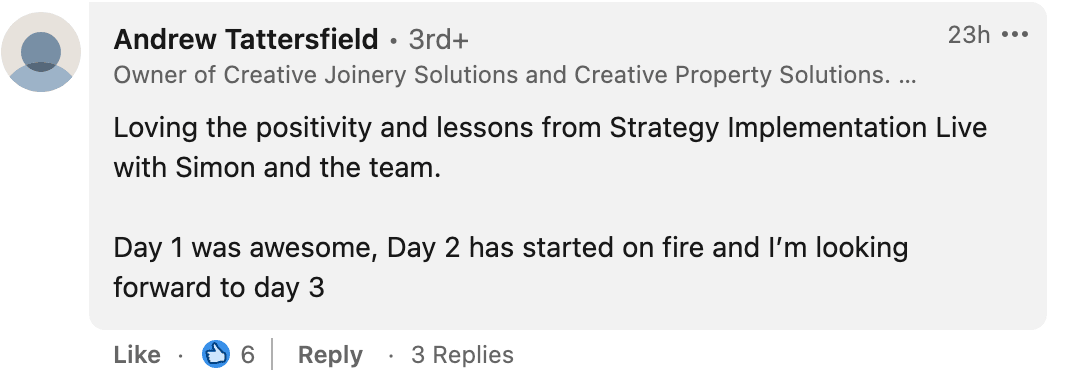Screen dimensions: 1068x388
Task: Expand the truncated headline ellipsis
Action: coord(907,76)
